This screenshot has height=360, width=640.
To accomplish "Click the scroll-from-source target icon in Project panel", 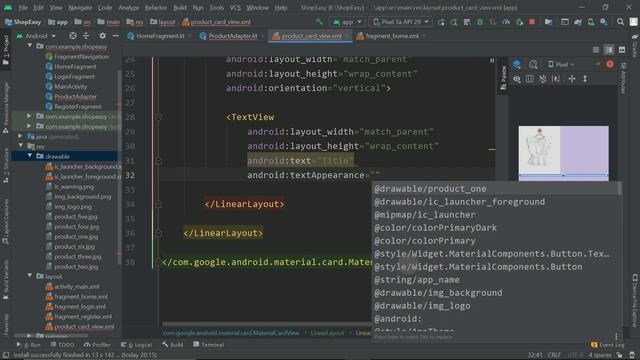I will tap(73, 36).
